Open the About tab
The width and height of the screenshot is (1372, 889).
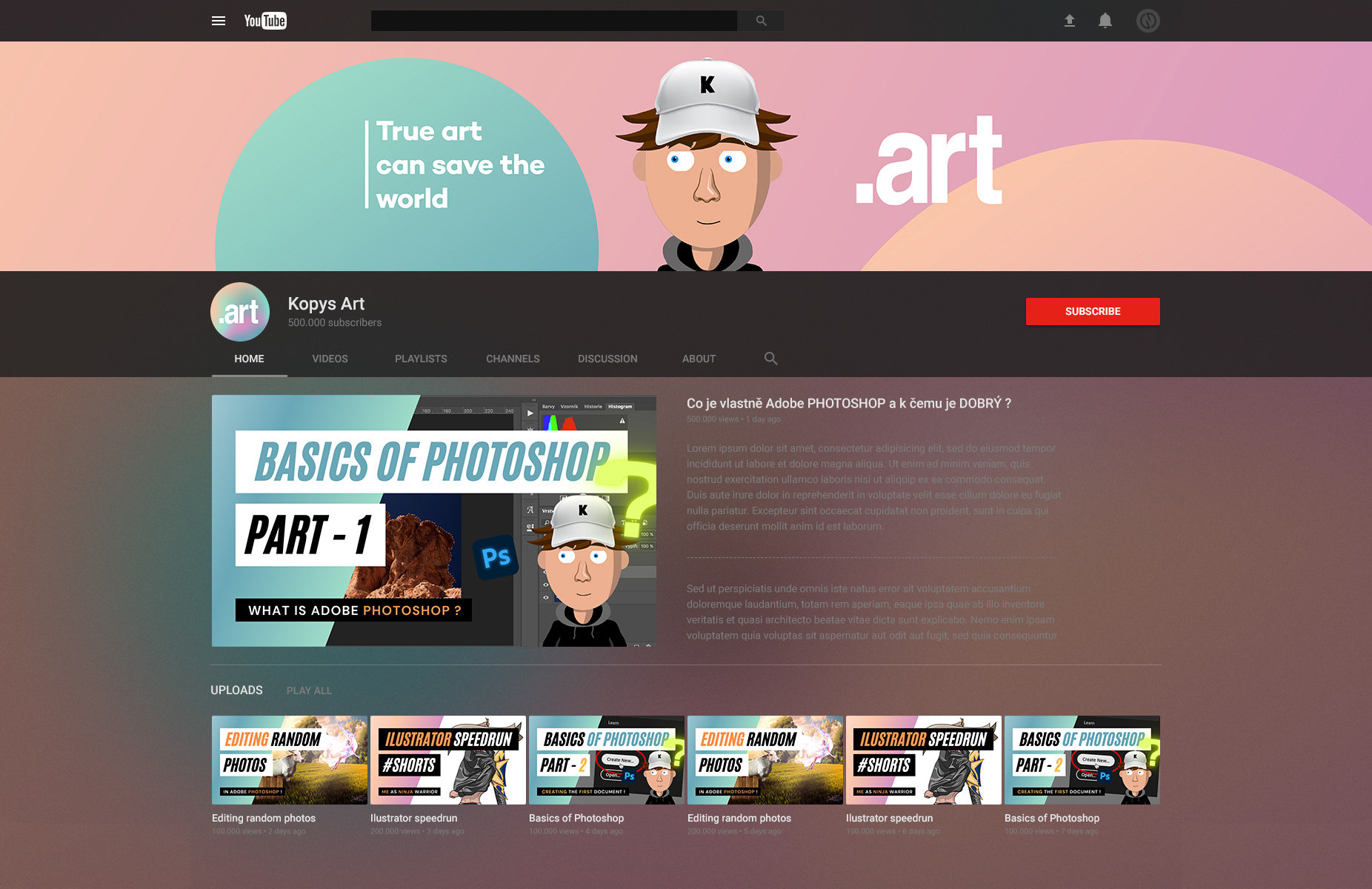coord(699,359)
